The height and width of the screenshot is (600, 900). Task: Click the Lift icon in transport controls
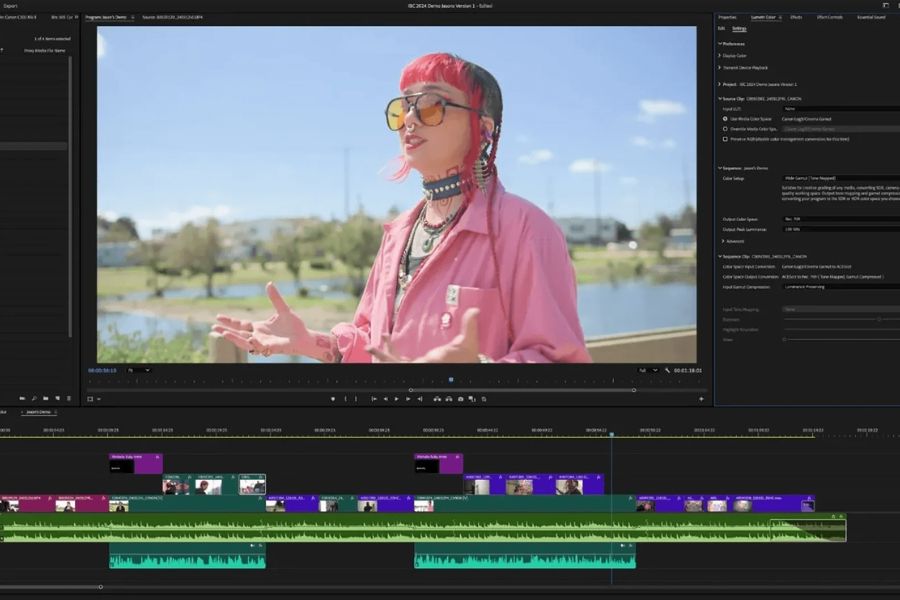tap(435, 399)
